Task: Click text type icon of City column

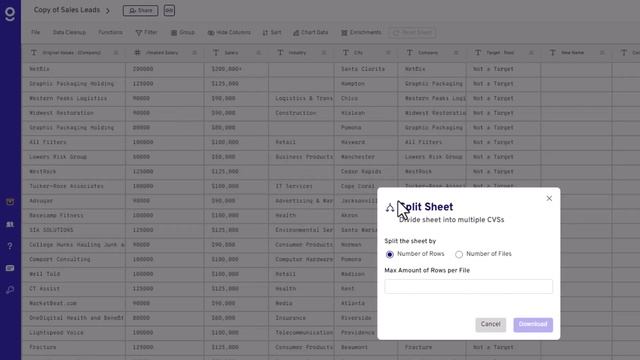Action: [x=346, y=53]
